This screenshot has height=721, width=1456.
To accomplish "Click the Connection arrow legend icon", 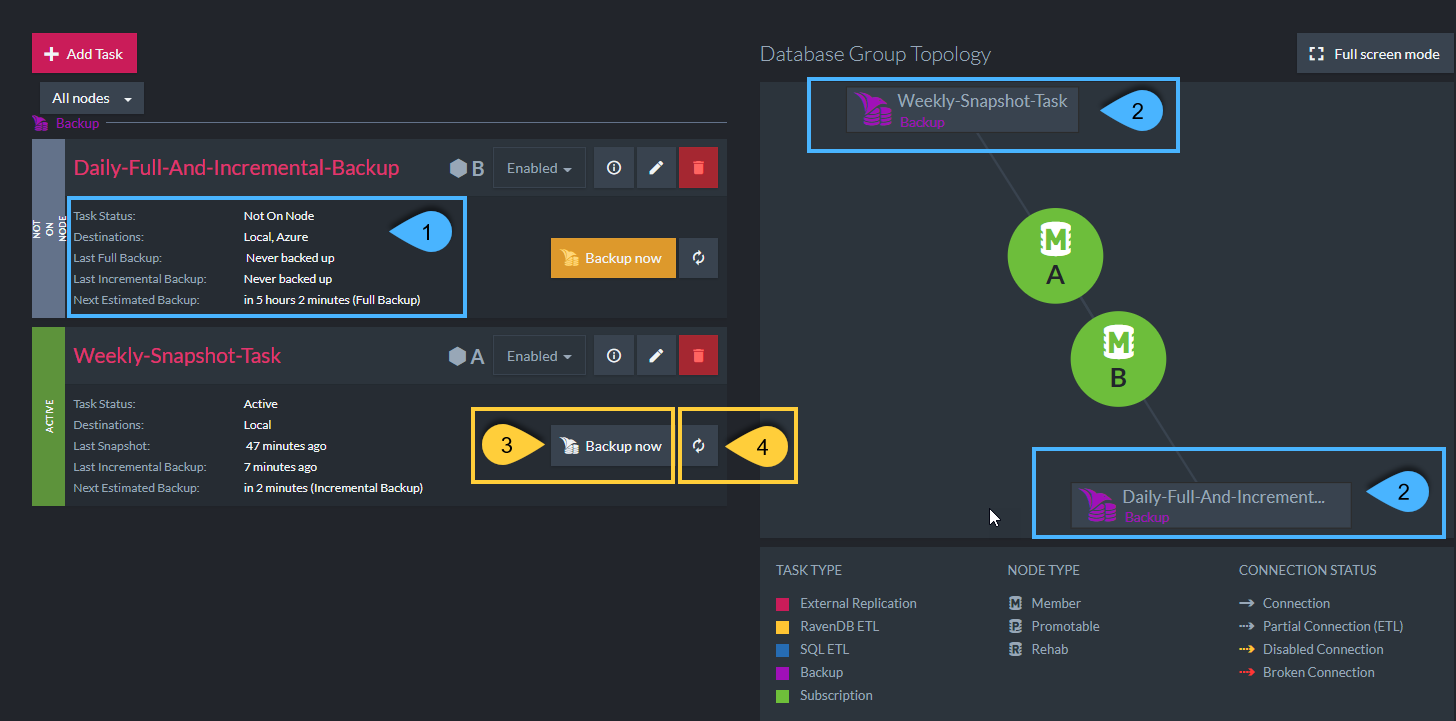I will pos(1246,603).
